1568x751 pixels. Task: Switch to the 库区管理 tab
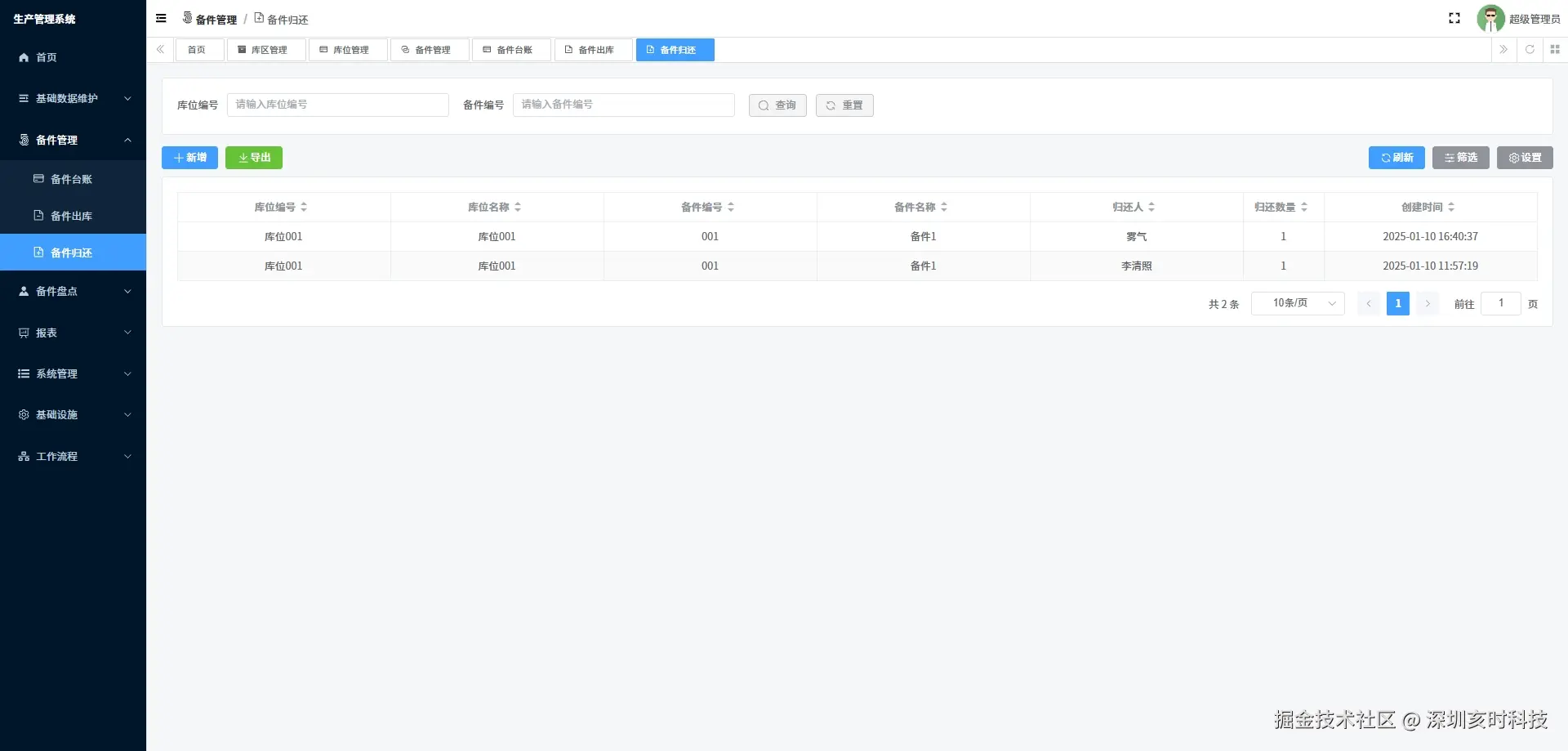coord(266,50)
